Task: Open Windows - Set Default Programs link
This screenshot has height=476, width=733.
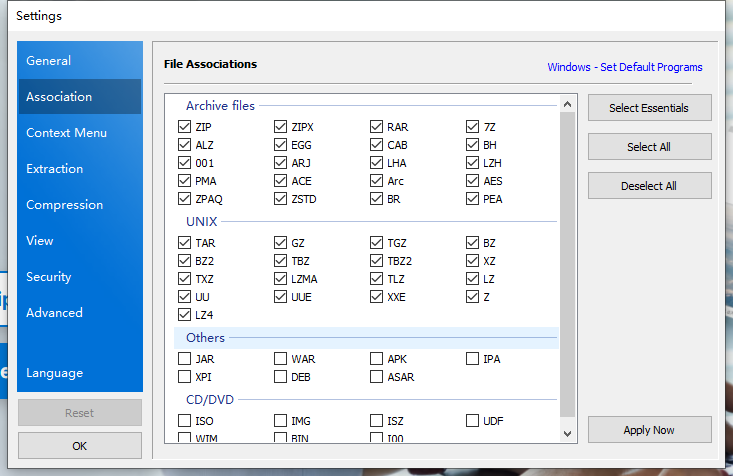Action: point(625,67)
